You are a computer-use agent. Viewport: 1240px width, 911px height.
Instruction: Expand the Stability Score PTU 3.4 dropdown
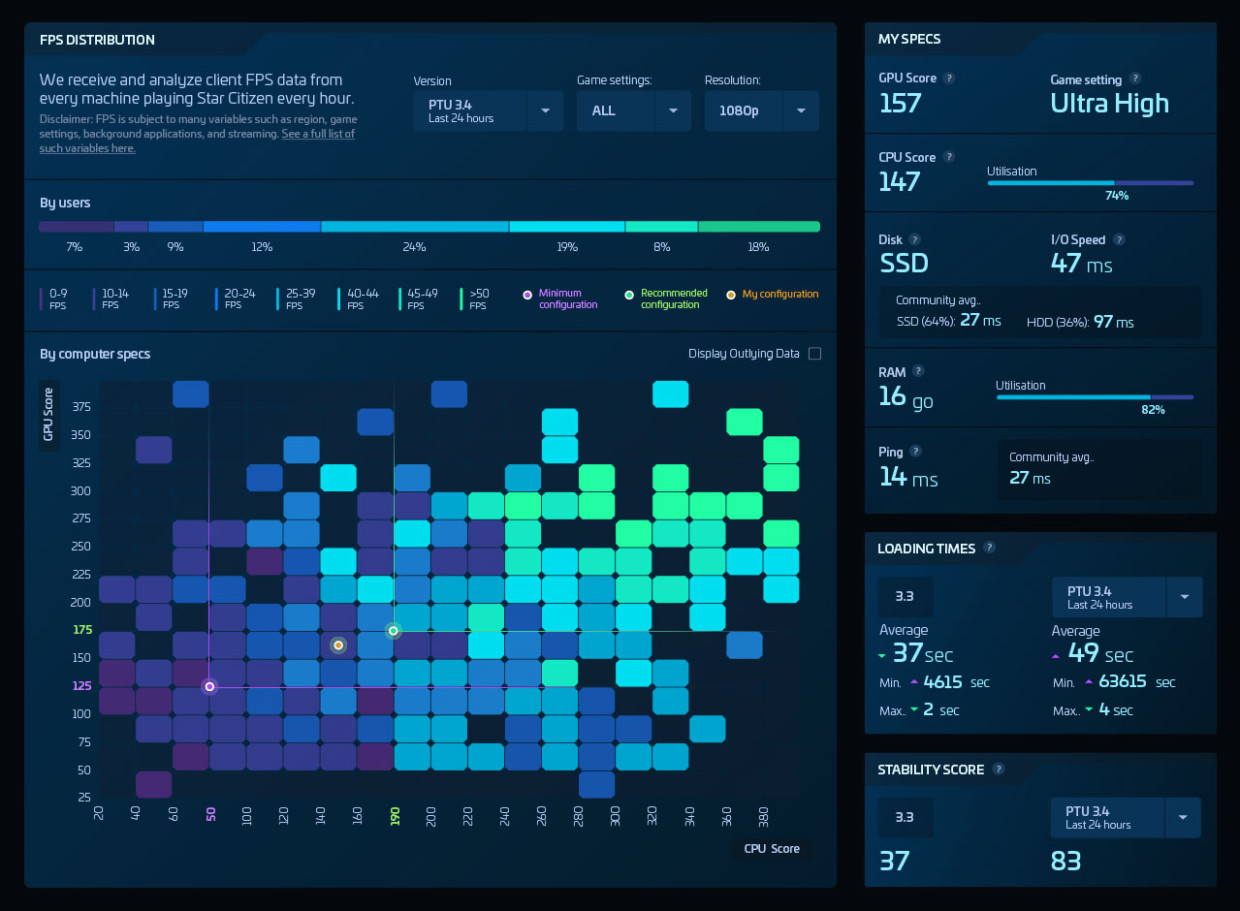coord(1126,817)
